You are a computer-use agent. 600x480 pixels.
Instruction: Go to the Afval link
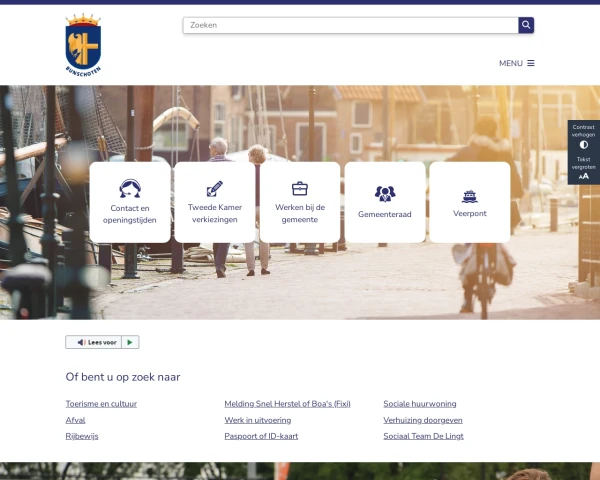[75, 420]
